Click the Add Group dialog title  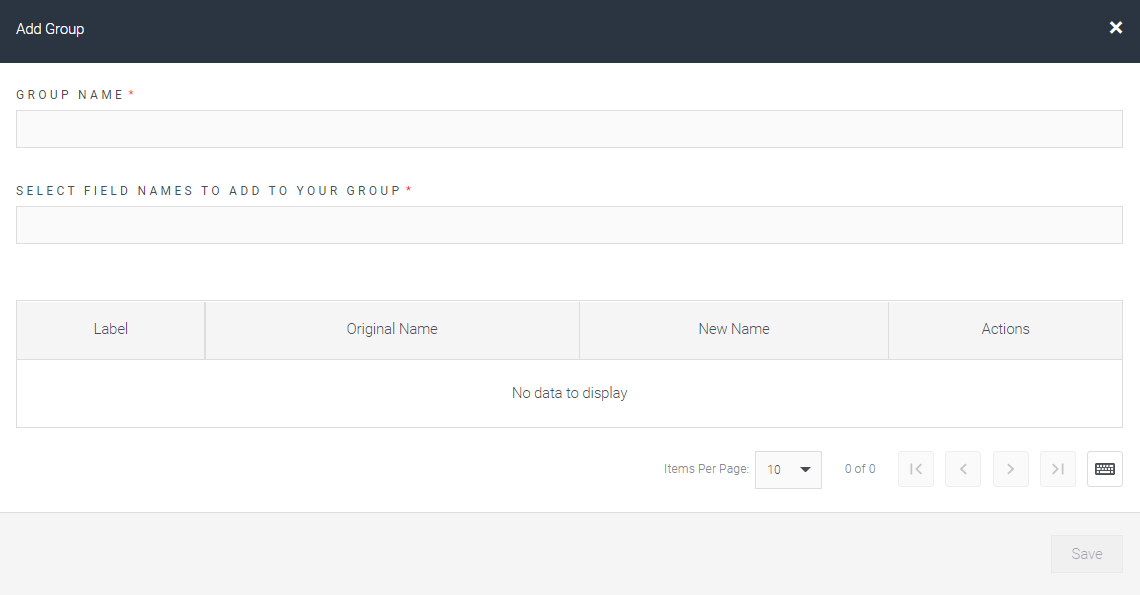point(50,29)
